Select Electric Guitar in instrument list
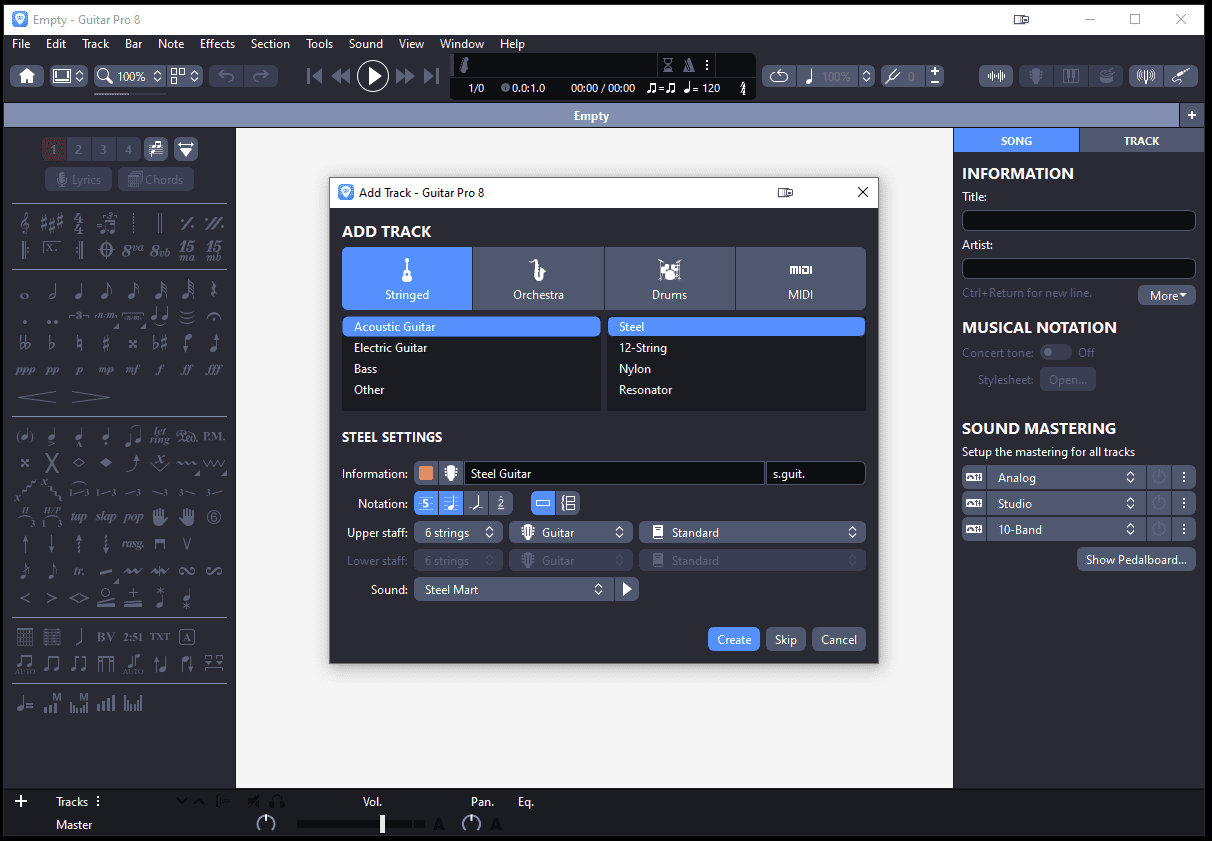The width and height of the screenshot is (1212, 841). (x=471, y=348)
